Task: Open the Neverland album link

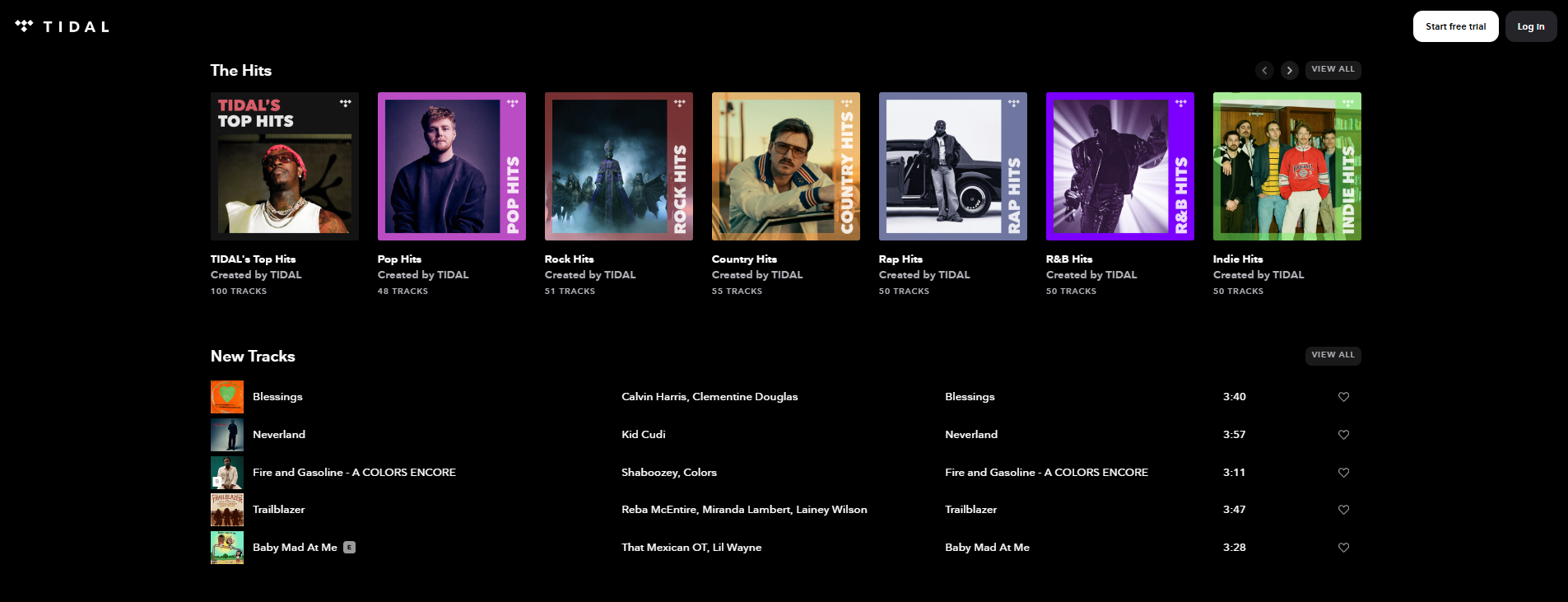Action: 971,435
